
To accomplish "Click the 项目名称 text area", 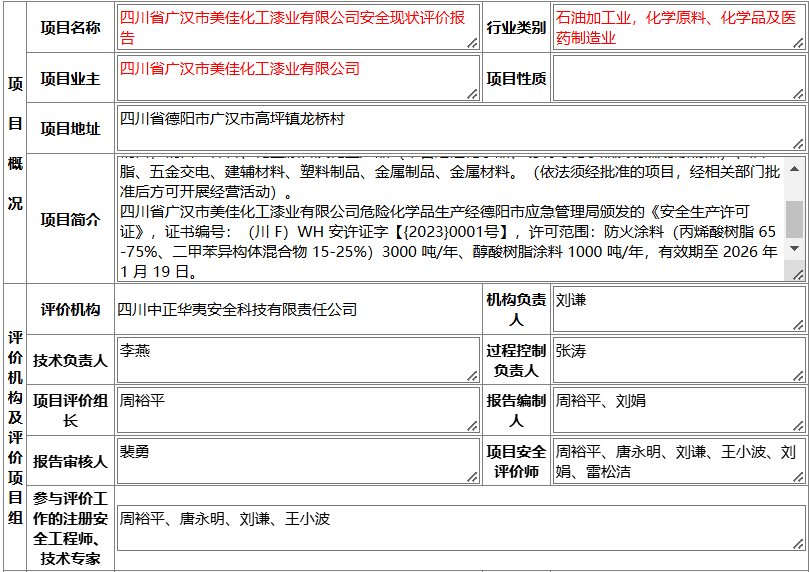I will coord(298,27).
